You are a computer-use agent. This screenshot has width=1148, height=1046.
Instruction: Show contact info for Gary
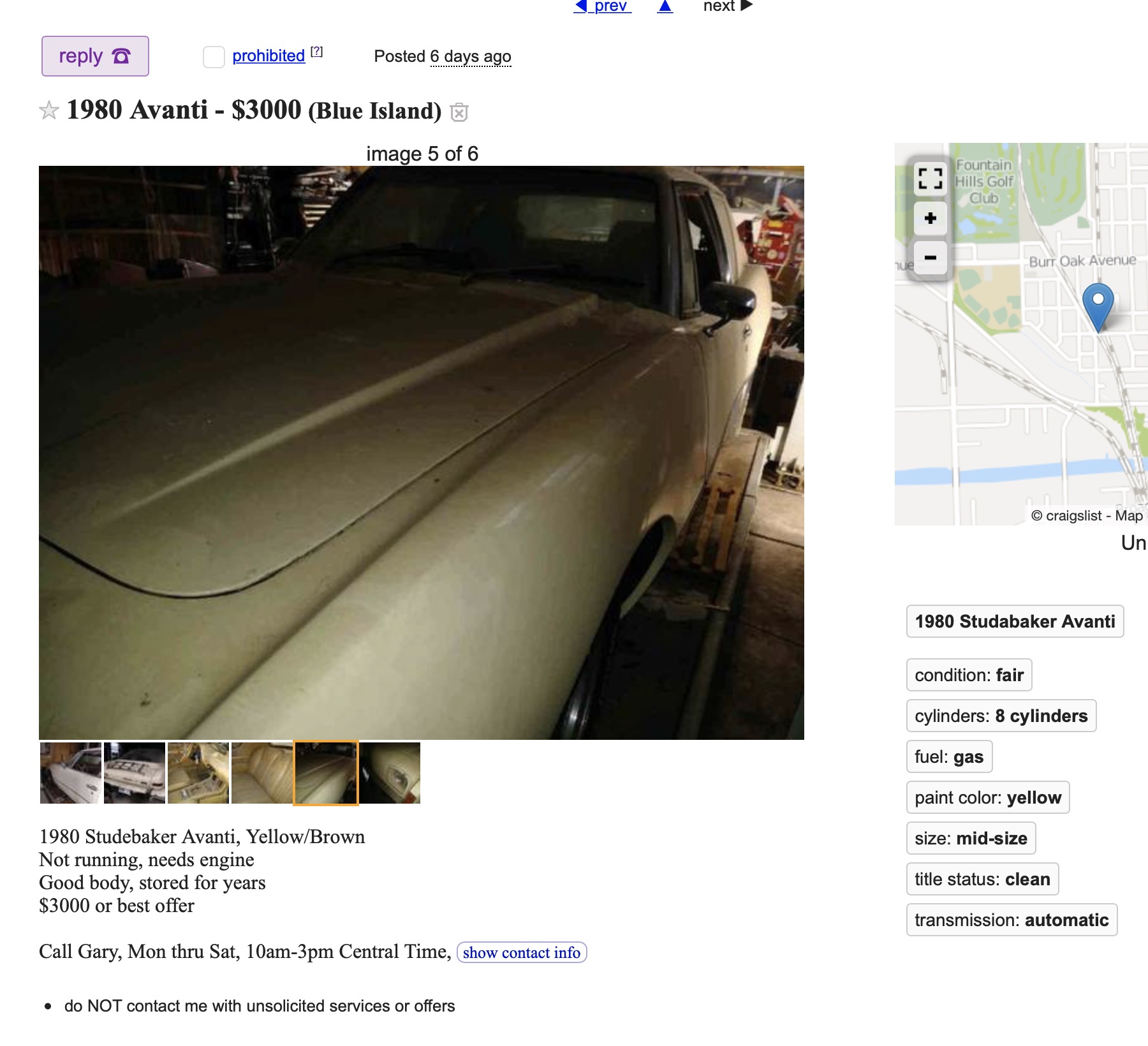tap(522, 952)
